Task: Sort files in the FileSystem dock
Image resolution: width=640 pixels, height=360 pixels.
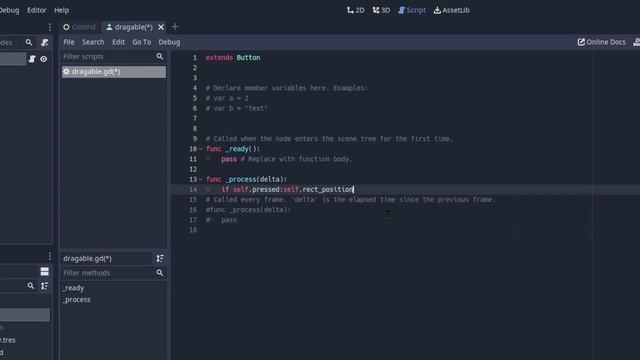Action: 44,286
